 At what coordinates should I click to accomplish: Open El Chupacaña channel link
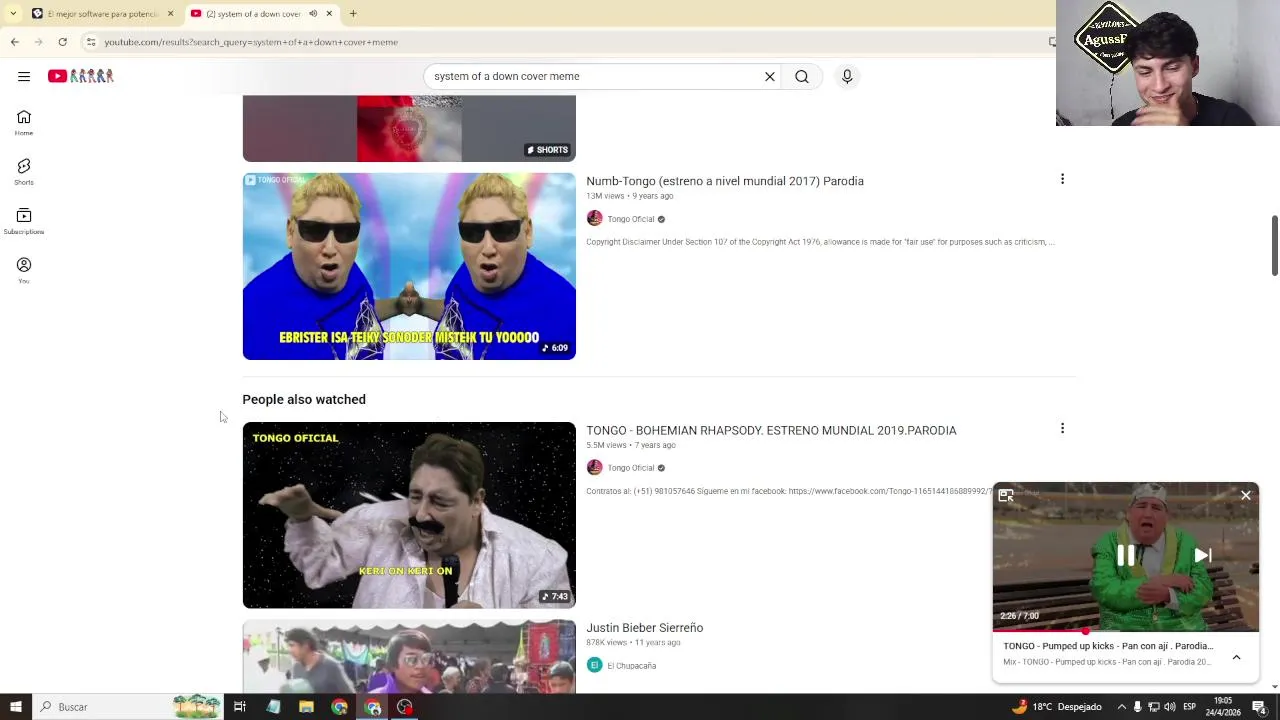(632, 666)
